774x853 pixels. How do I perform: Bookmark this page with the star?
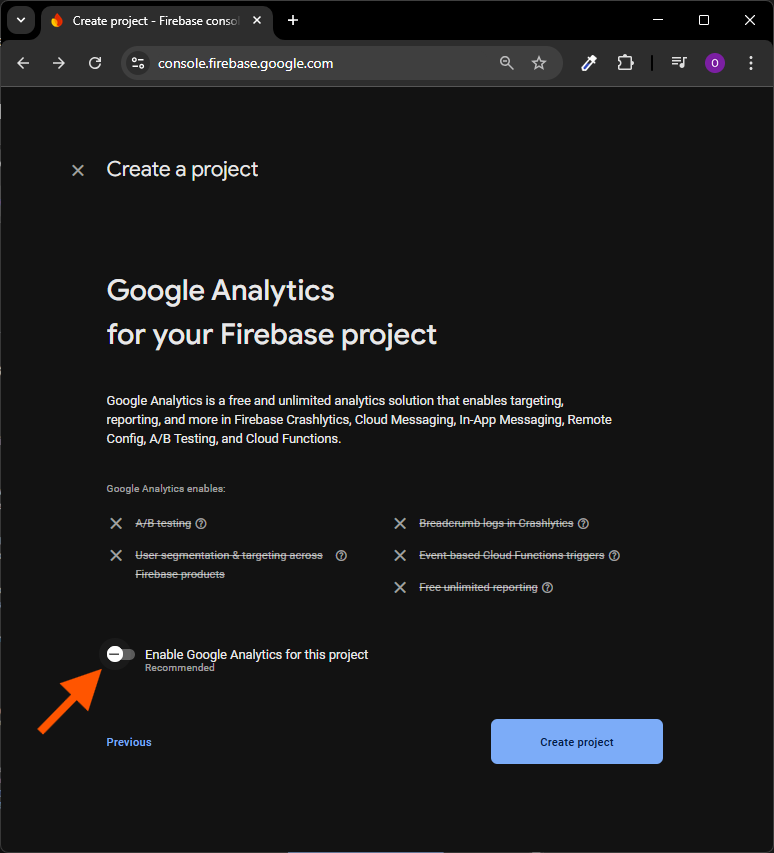click(538, 63)
